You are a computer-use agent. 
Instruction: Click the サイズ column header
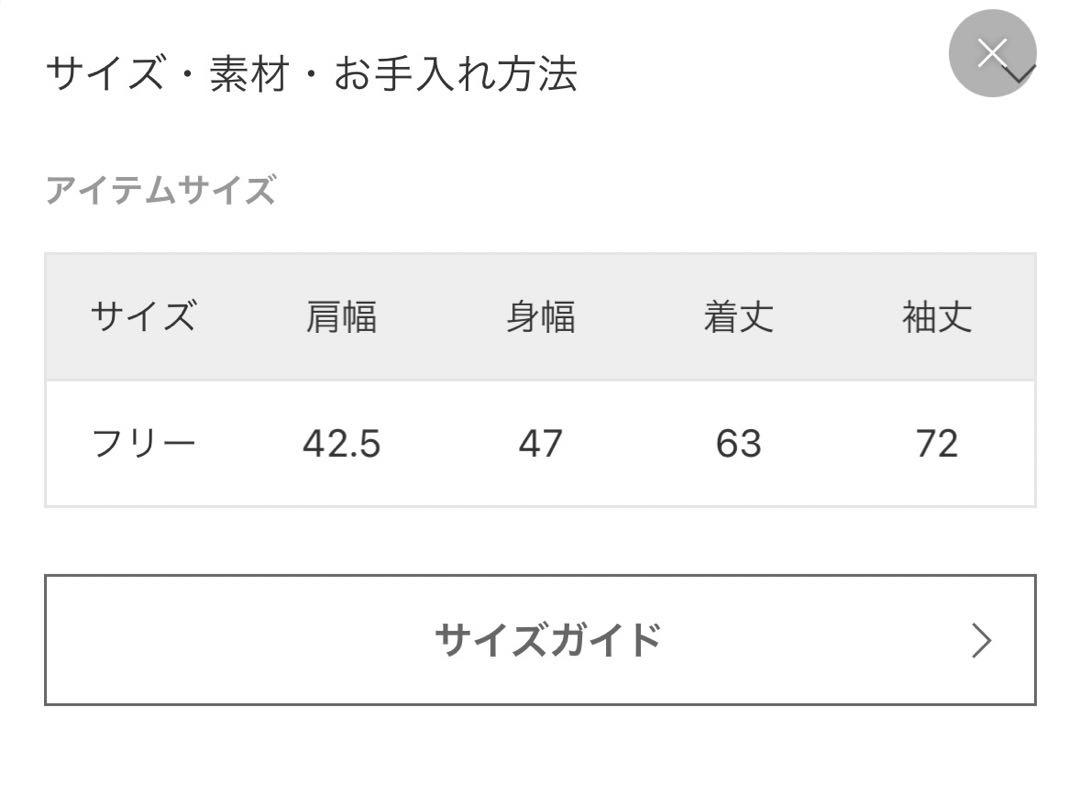pos(143,317)
